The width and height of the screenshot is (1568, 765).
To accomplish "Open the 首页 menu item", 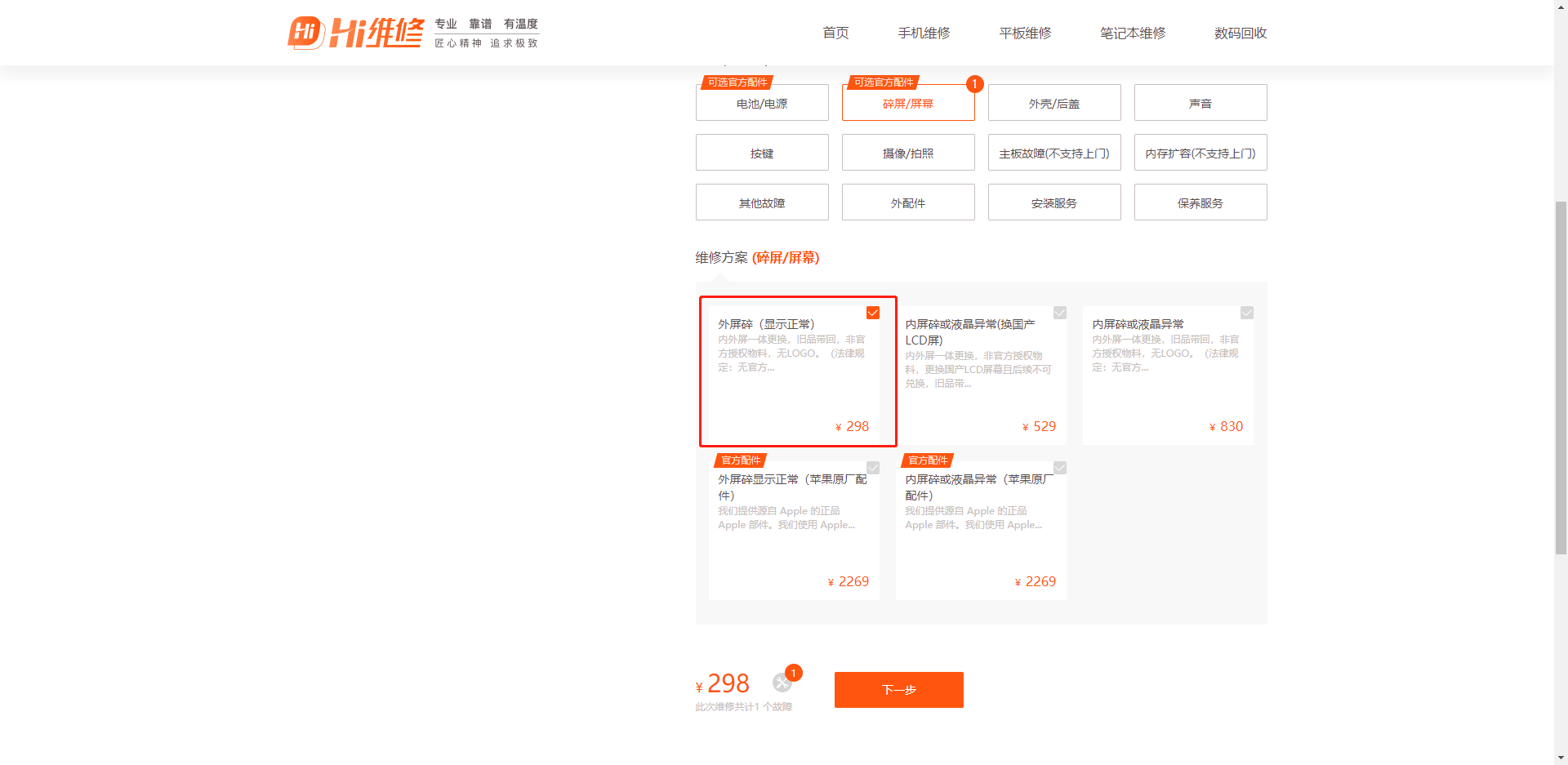I will pos(835,33).
